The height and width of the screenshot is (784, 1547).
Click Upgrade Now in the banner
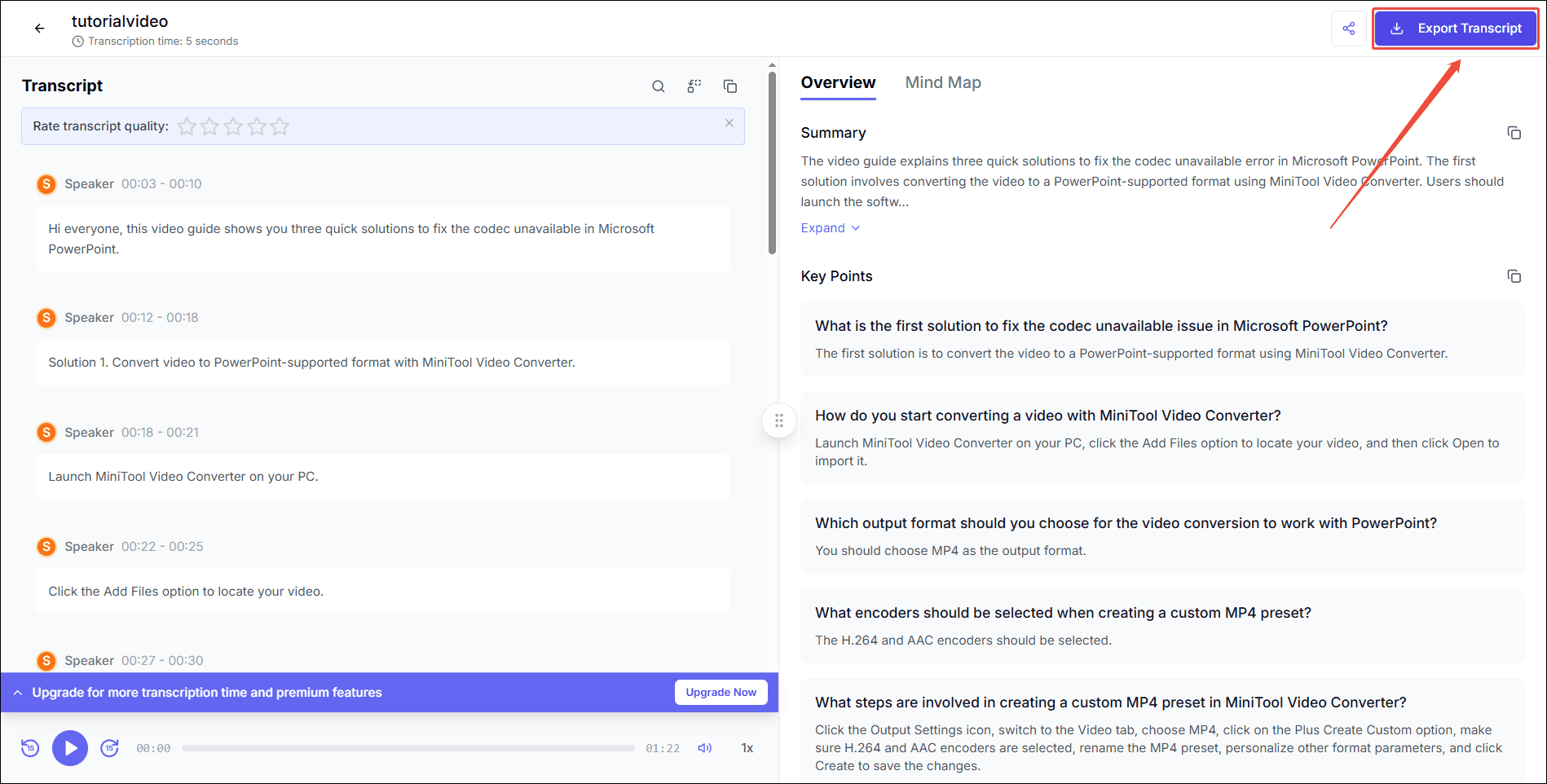(x=721, y=692)
